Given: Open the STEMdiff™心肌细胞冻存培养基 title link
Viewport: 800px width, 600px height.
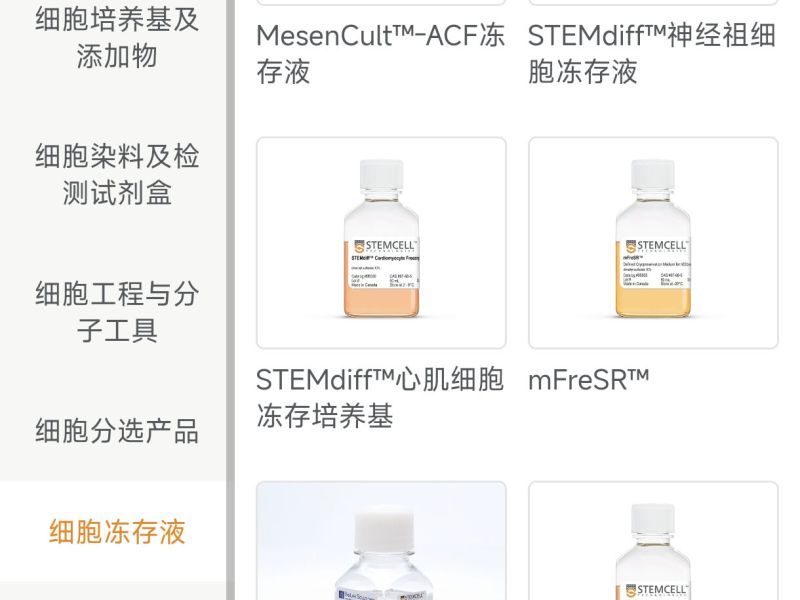Looking at the screenshot, I should point(380,397).
